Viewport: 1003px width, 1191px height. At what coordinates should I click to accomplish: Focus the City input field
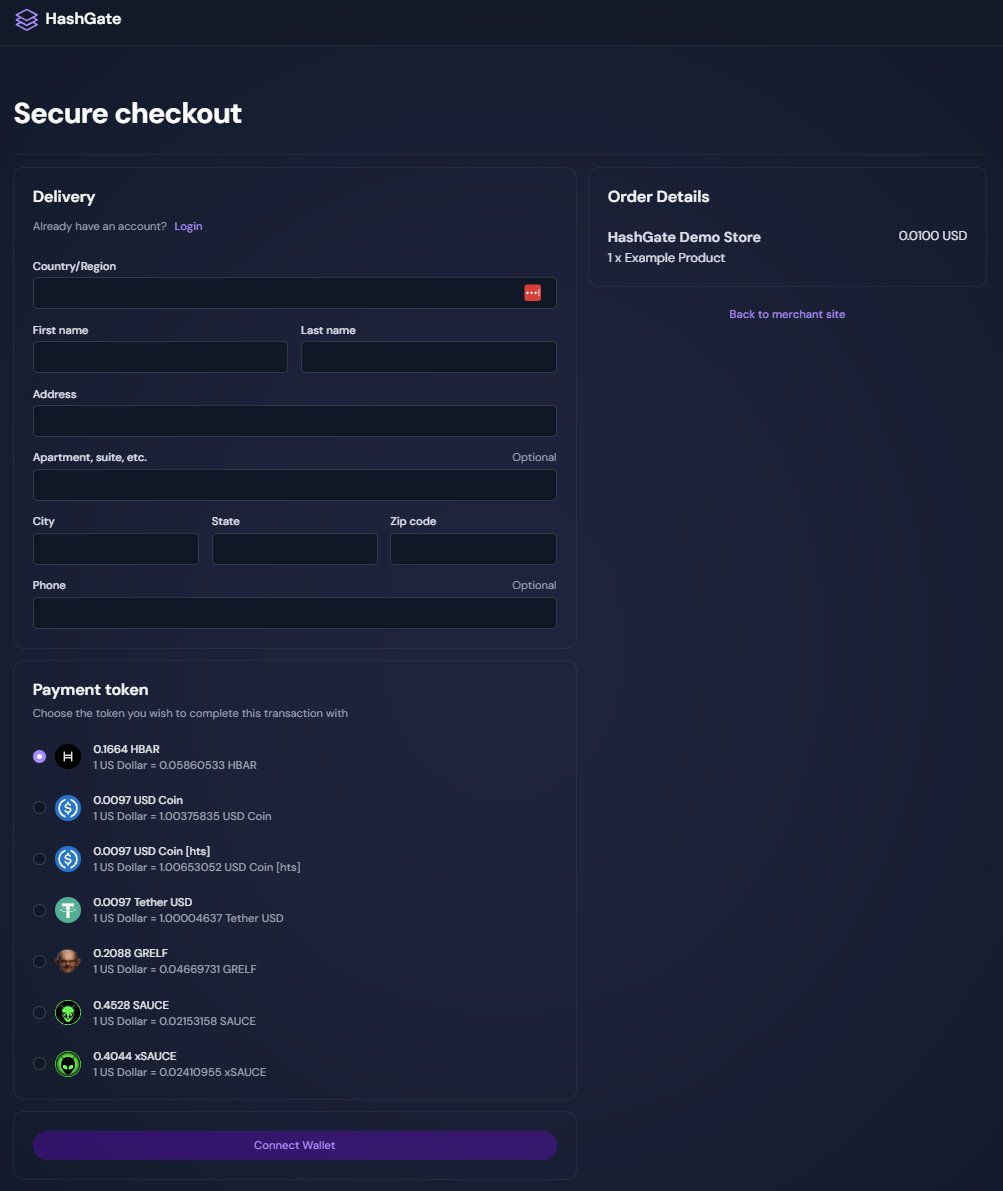pyautogui.click(x=115, y=548)
